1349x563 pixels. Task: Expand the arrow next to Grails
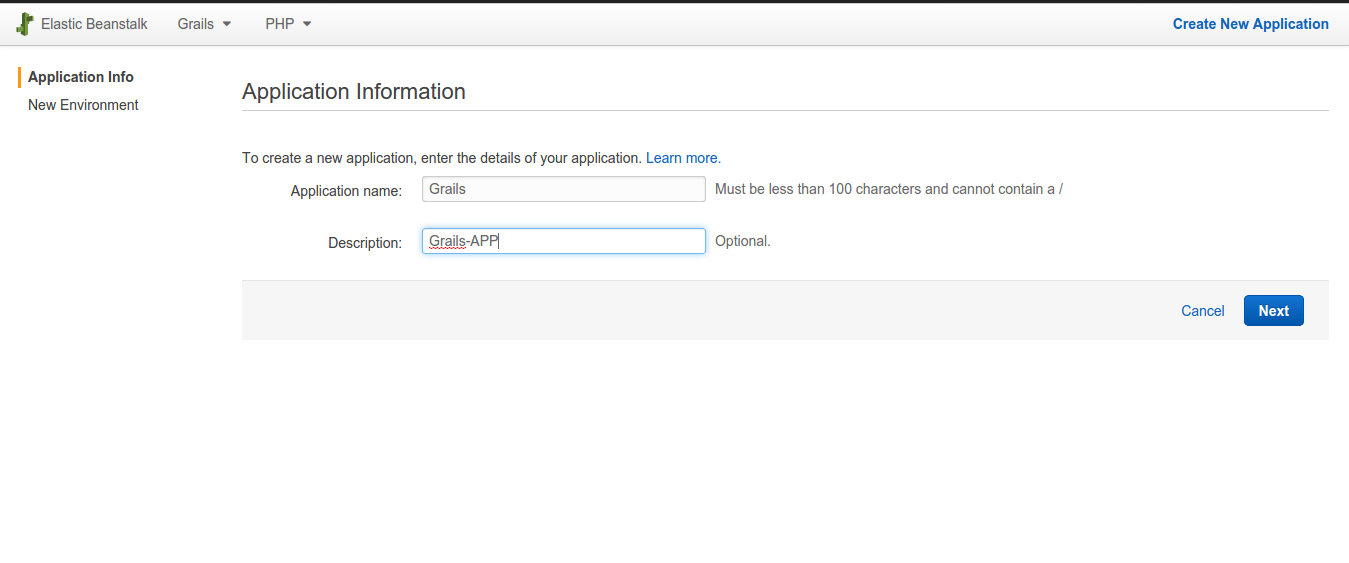coord(227,24)
